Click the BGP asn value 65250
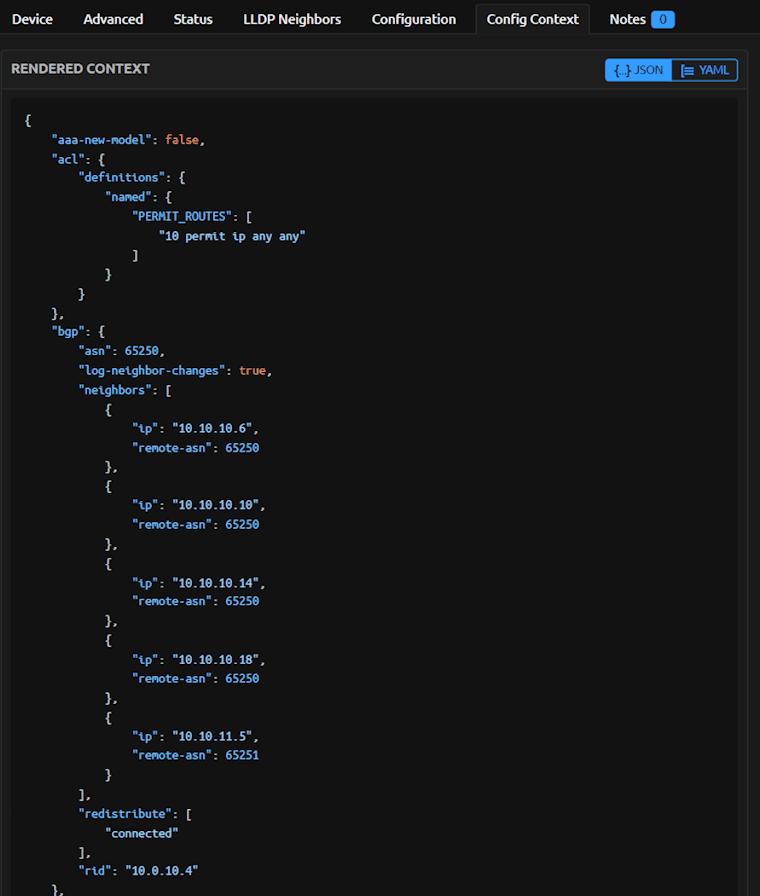760x896 pixels. pyautogui.click(x=145, y=351)
